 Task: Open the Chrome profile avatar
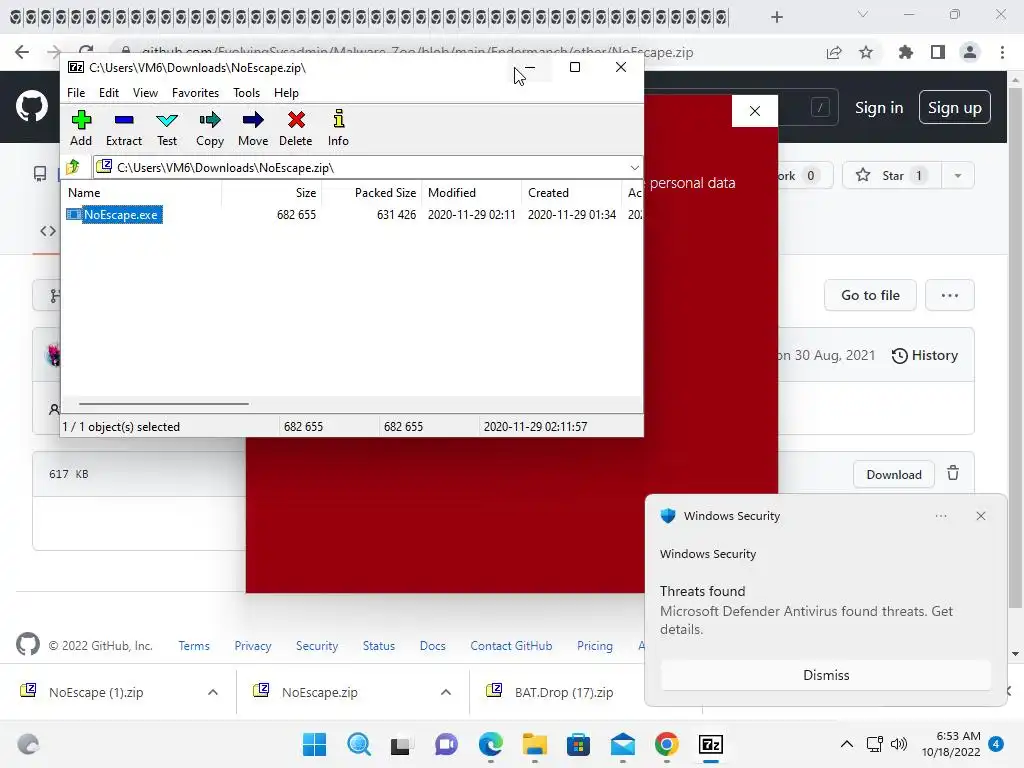tap(970, 52)
